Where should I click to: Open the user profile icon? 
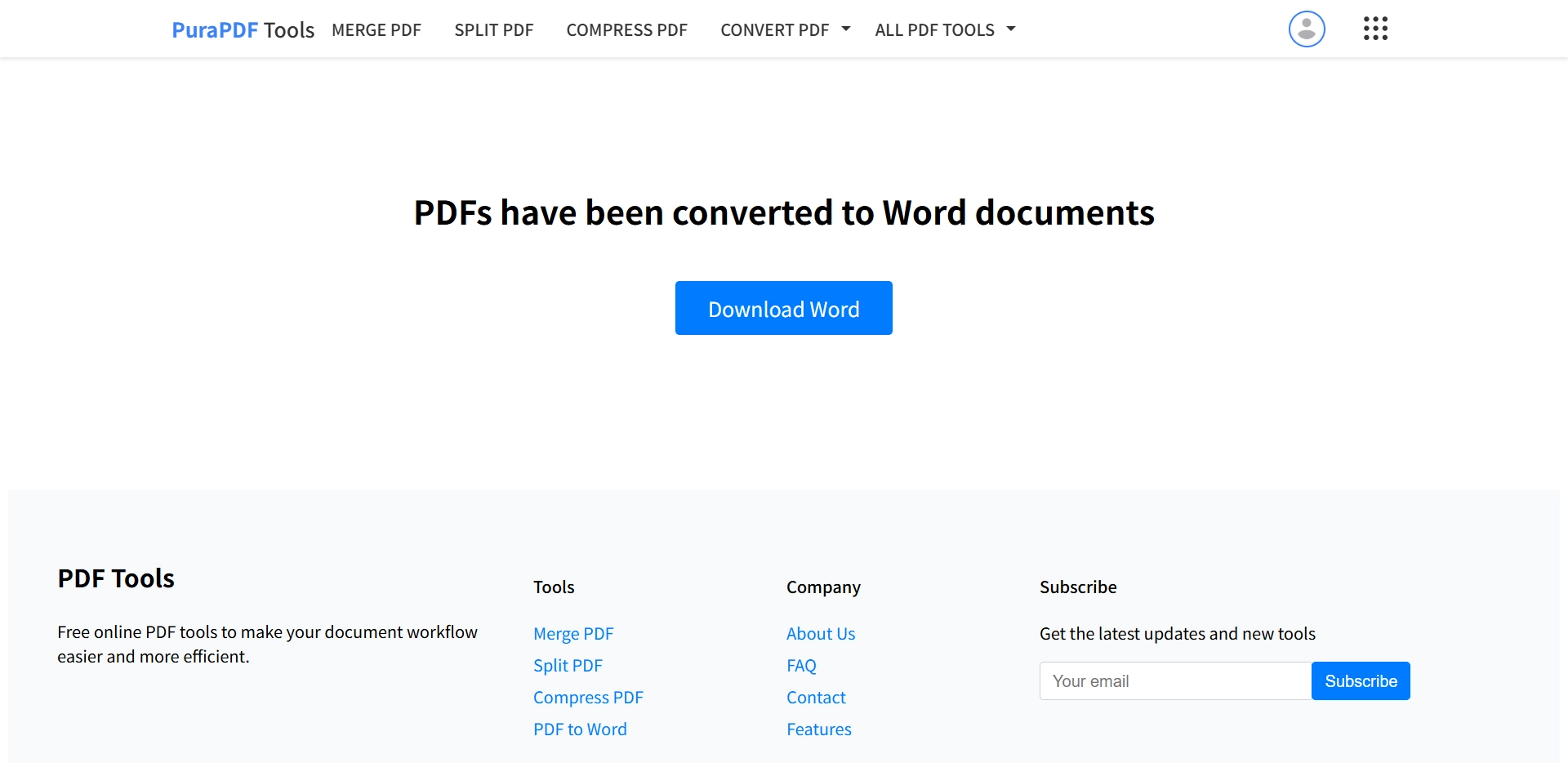[x=1306, y=29]
